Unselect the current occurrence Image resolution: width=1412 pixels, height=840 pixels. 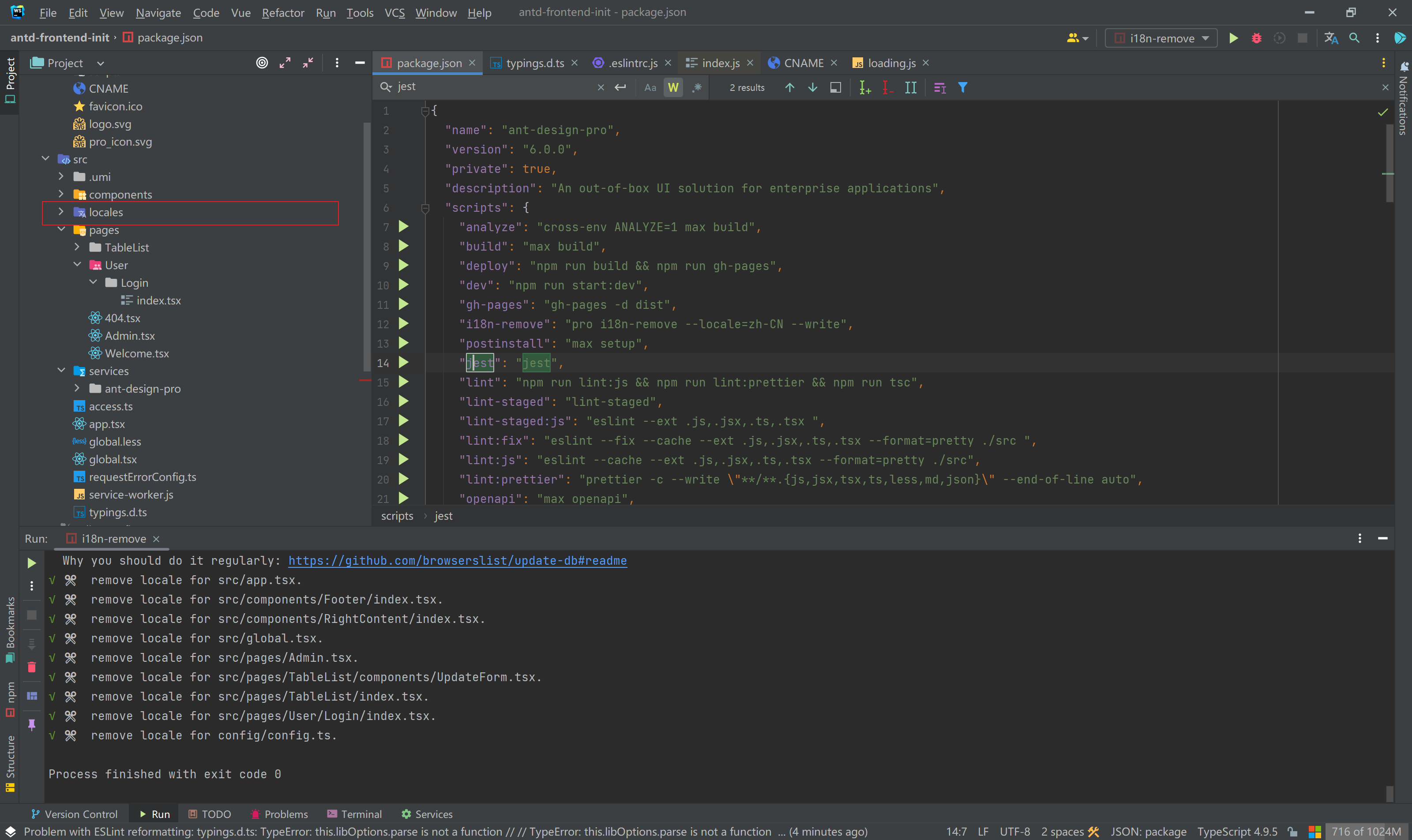pyautogui.click(x=888, y=87)
